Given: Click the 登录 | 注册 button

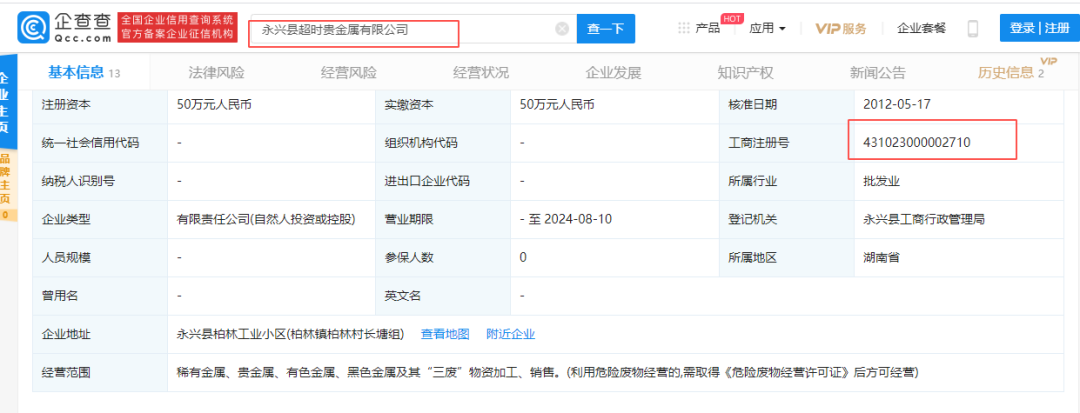Looking at the screenshot, I should pyautogui.click(x=1039, y=28).
